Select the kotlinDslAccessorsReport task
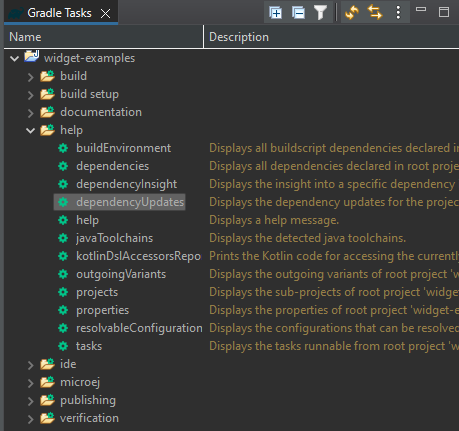This screenshot has width=459, height=431. 138,256
